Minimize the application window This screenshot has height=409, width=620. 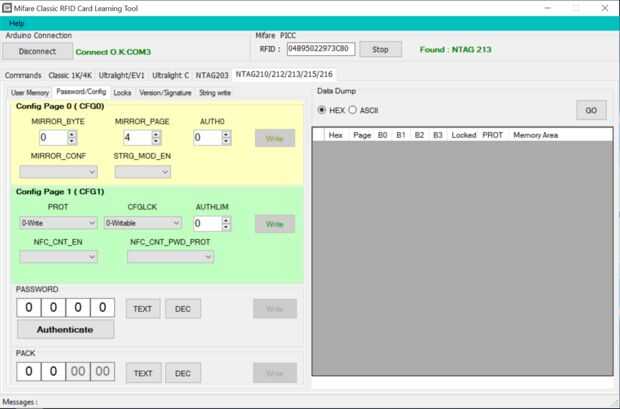(x=548, y=8)
